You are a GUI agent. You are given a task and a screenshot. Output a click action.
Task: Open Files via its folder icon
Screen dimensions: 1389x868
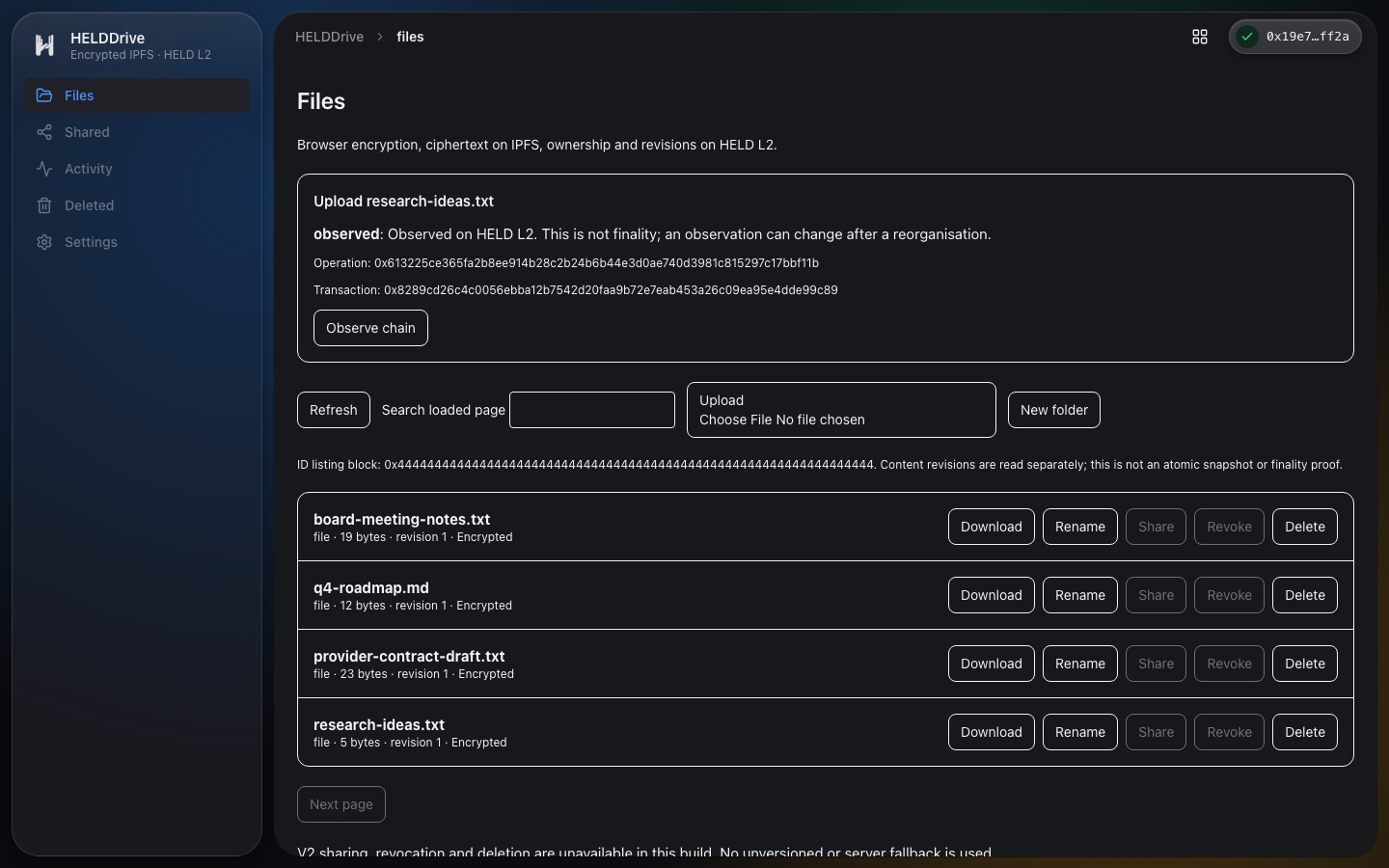[x=44, y=95]
